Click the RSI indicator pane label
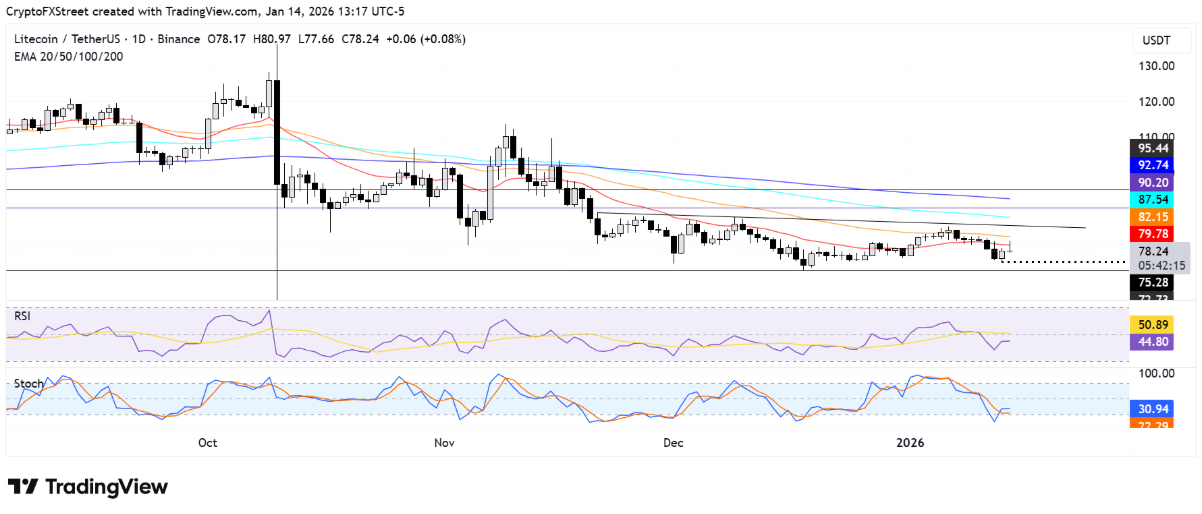 pyautogui.click(x=22, y=314)
